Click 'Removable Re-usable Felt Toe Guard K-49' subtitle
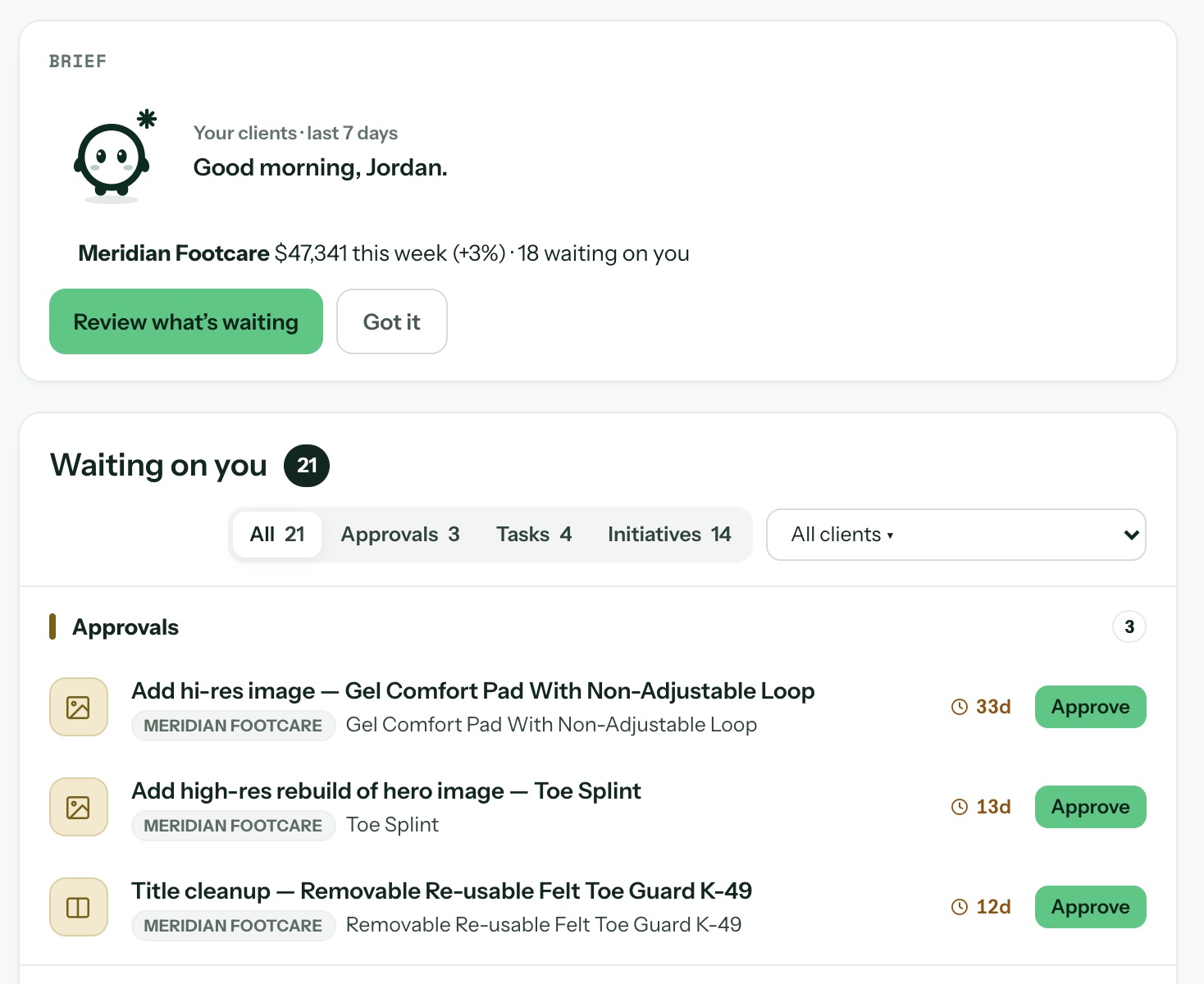Viewport: 1204px width, 984px height. click(544, 925)
